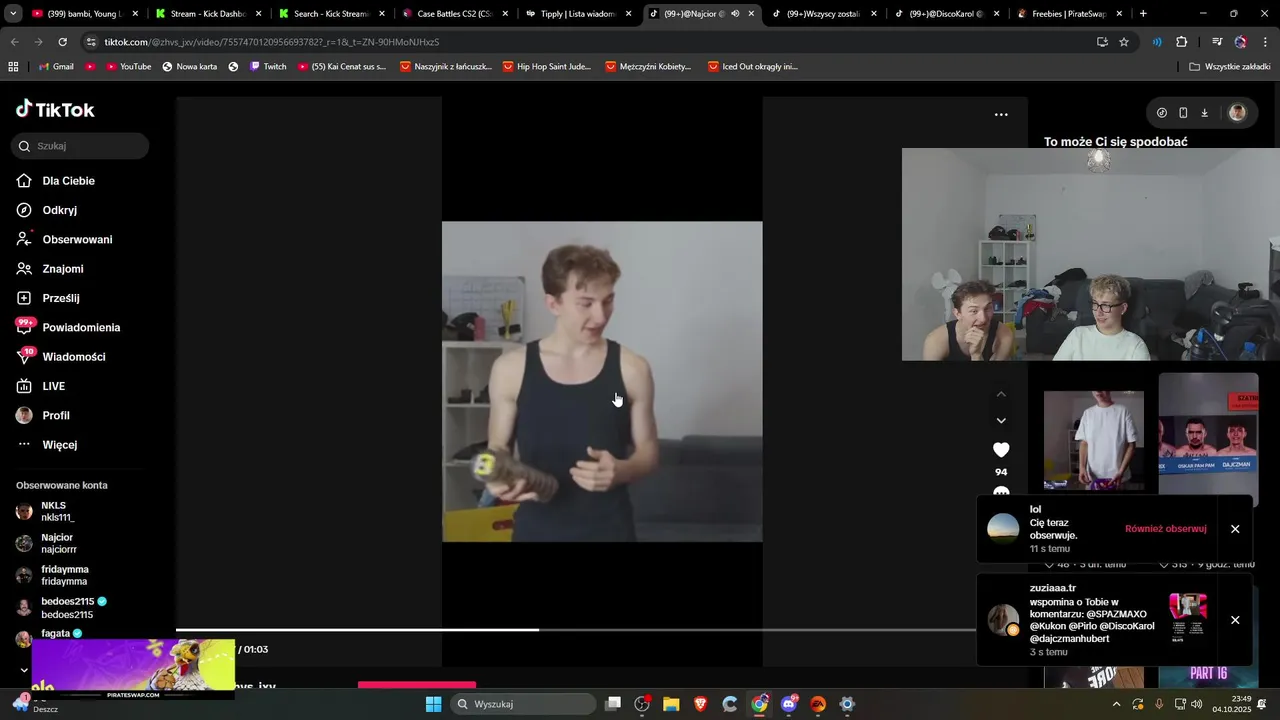Viewport: 1280px width, 720px height.
Task: Open the TikTok logo home link
Action: [55, 109]
